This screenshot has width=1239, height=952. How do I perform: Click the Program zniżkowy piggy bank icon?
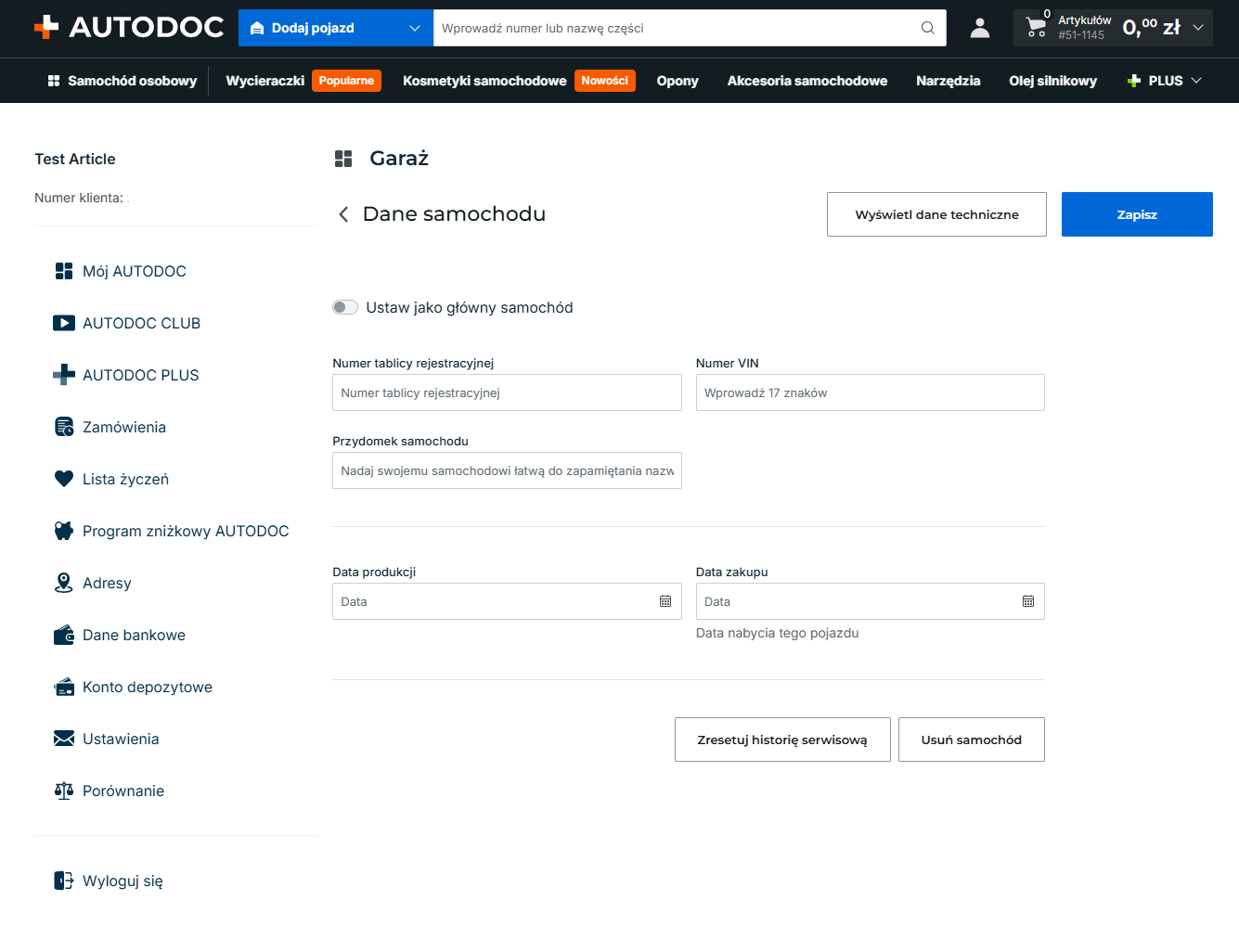click(x=64, y=531)
